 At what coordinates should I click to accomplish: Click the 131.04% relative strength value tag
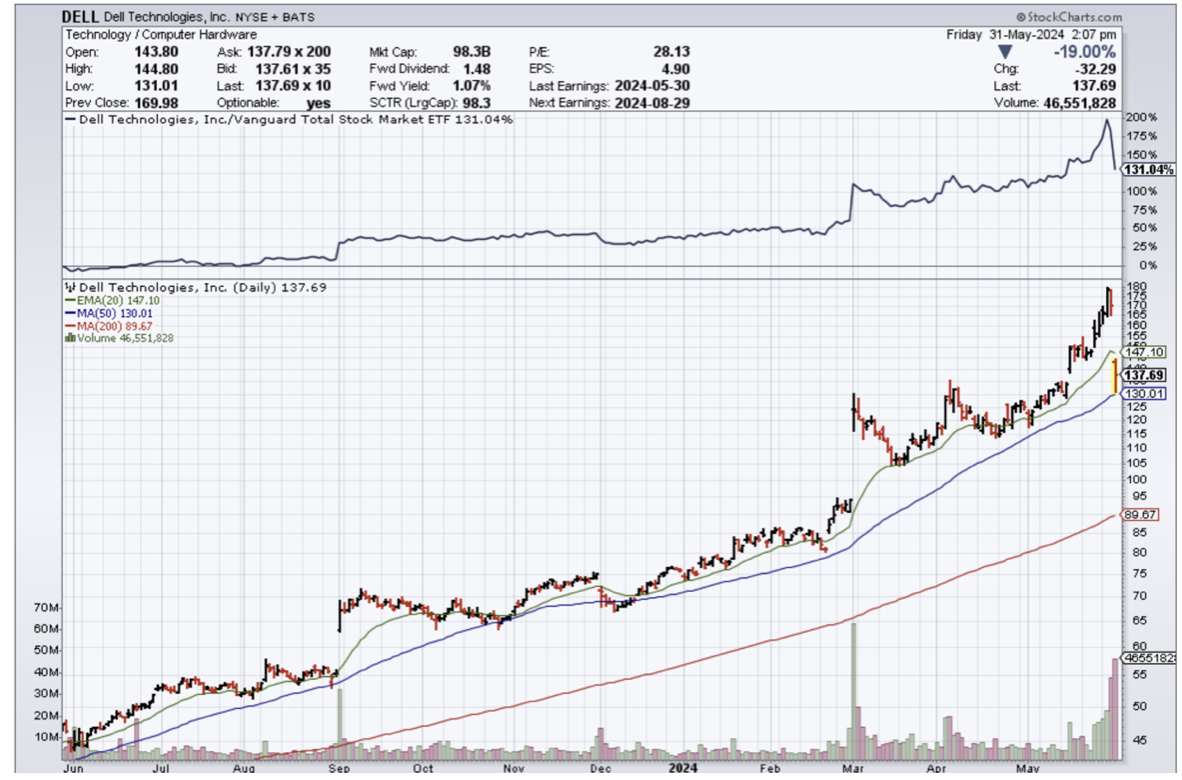[1147, 171]
